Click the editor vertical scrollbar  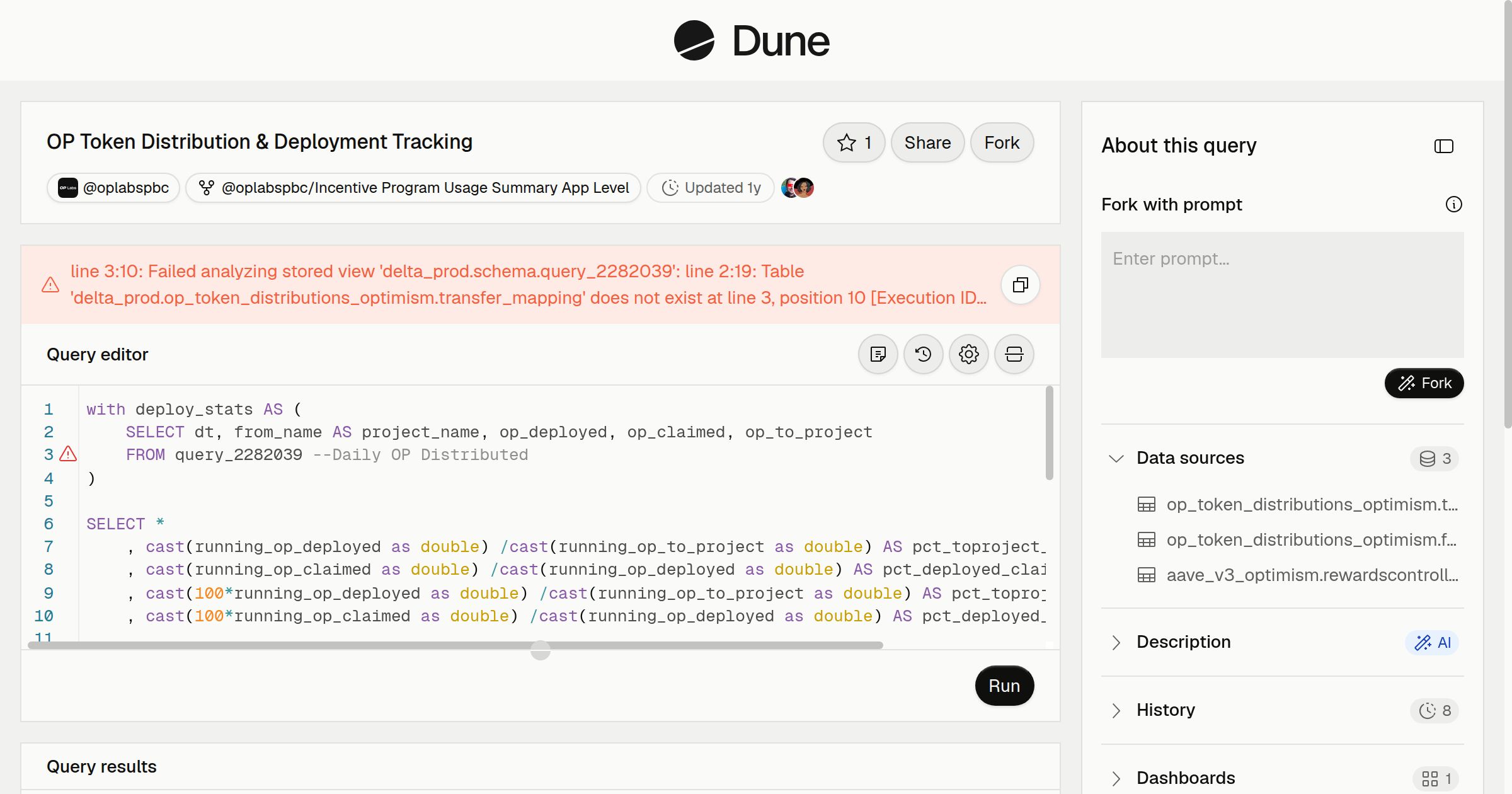coord(1049,432)
